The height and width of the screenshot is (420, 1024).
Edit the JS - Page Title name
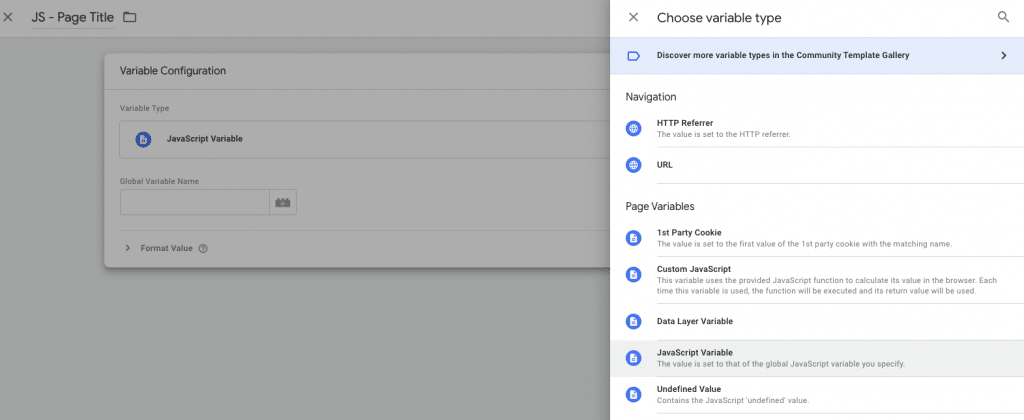point(73,17)
